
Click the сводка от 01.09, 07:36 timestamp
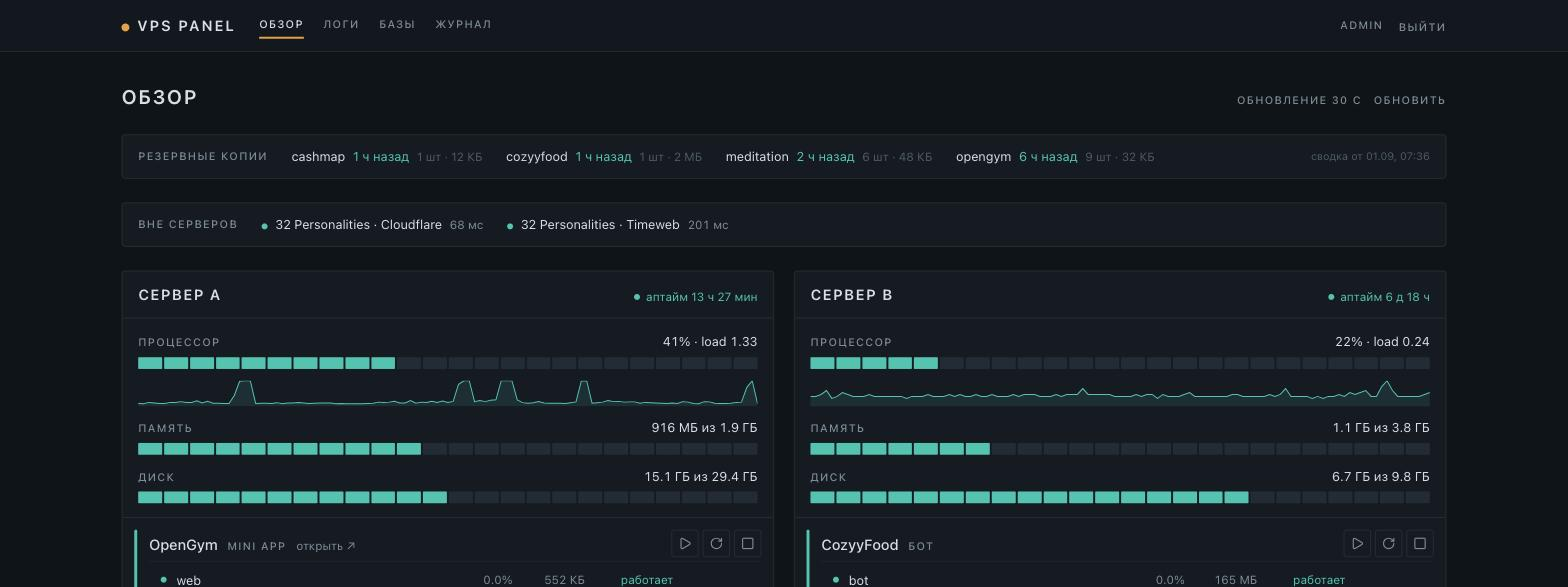point(1370,157)
